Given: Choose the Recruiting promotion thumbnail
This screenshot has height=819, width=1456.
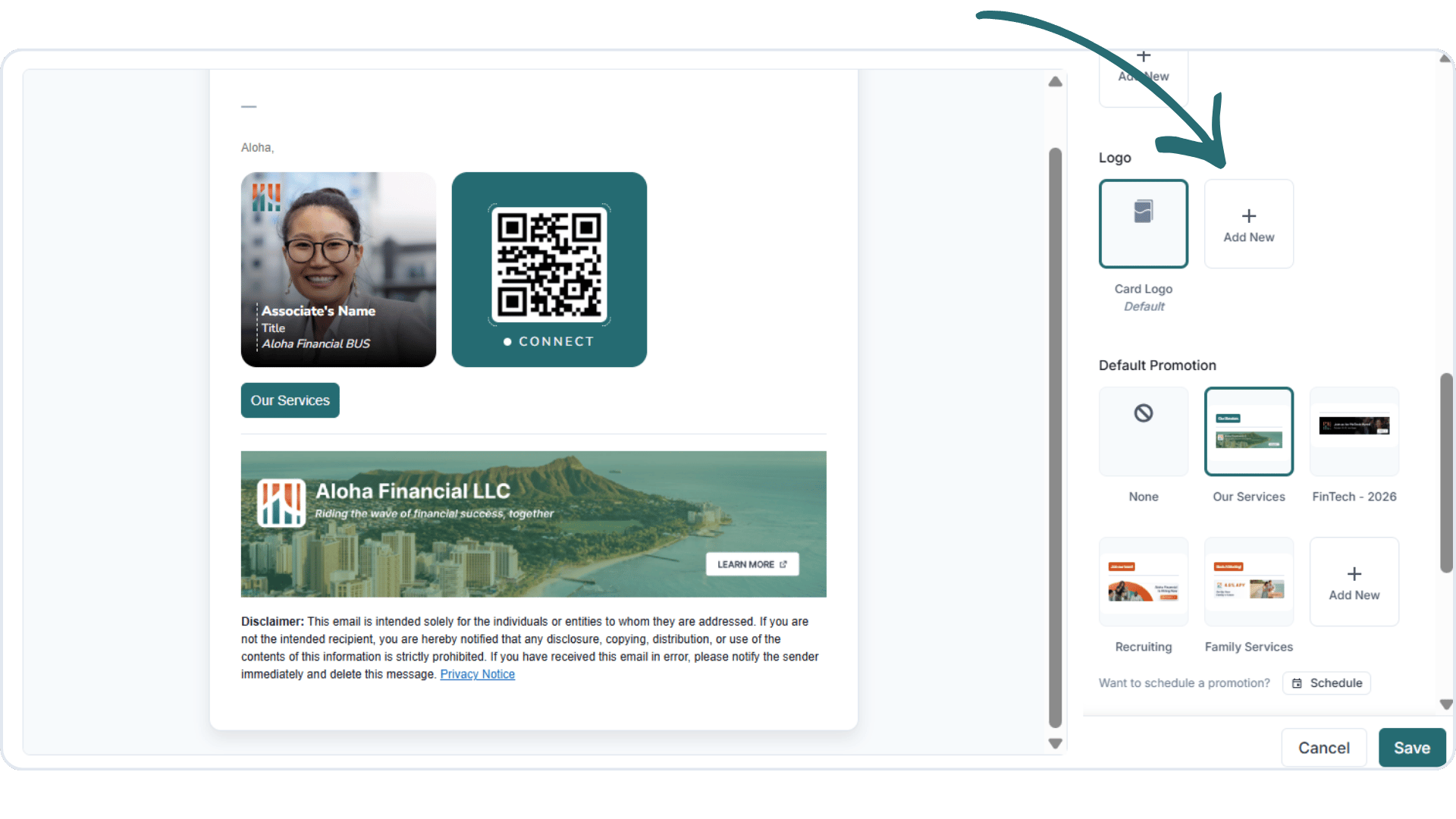Looking at the screenshot, I should coord(1143,582).
